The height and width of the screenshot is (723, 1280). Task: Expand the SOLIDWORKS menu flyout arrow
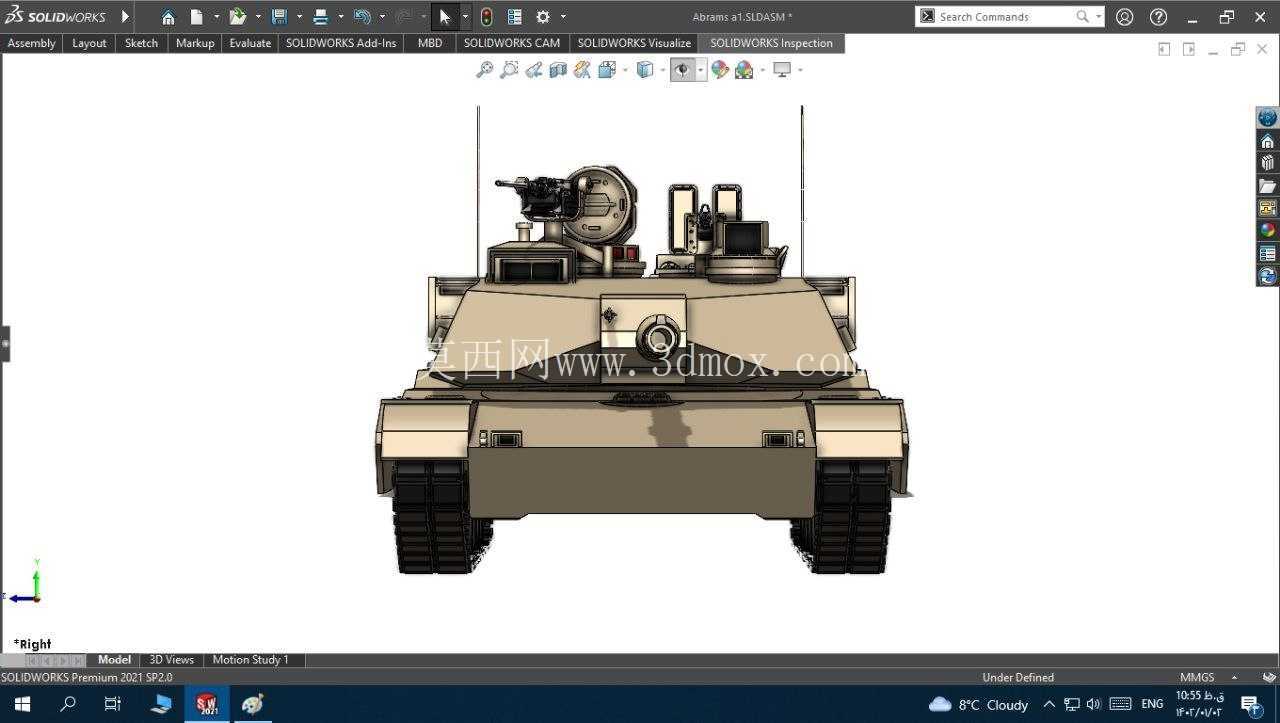click(x=125, y=17)
